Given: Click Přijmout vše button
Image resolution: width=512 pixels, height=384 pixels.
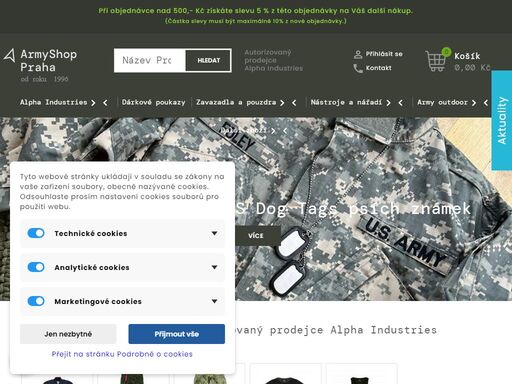Looking at the screenshot, I should (177, 334).
